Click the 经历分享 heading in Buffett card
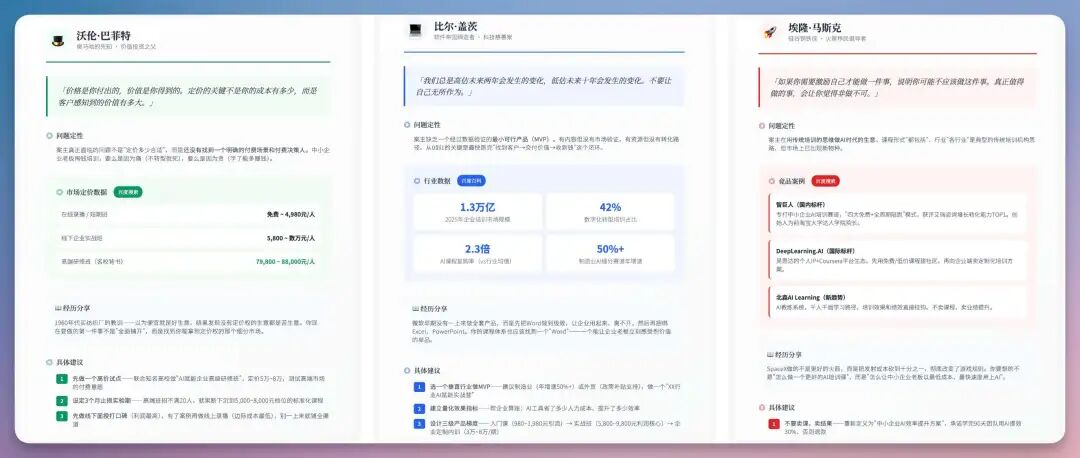This screenshot has height=458, width=1080. pyautogui.click(x=77, y=308)
